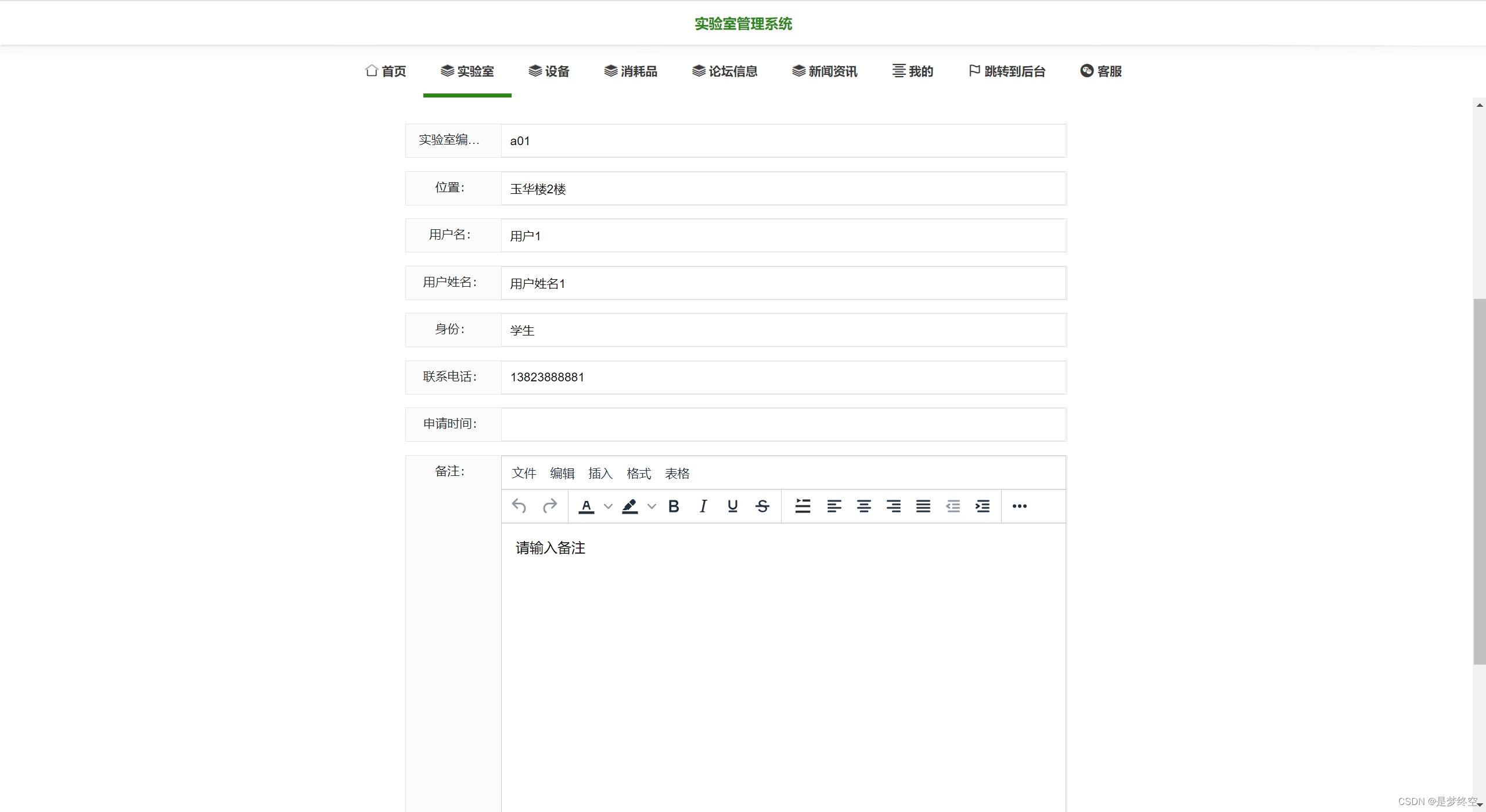Screen dimensions: 1486x812
Task: Open the 文件 menu in the editor
Action: coord(524,473)
